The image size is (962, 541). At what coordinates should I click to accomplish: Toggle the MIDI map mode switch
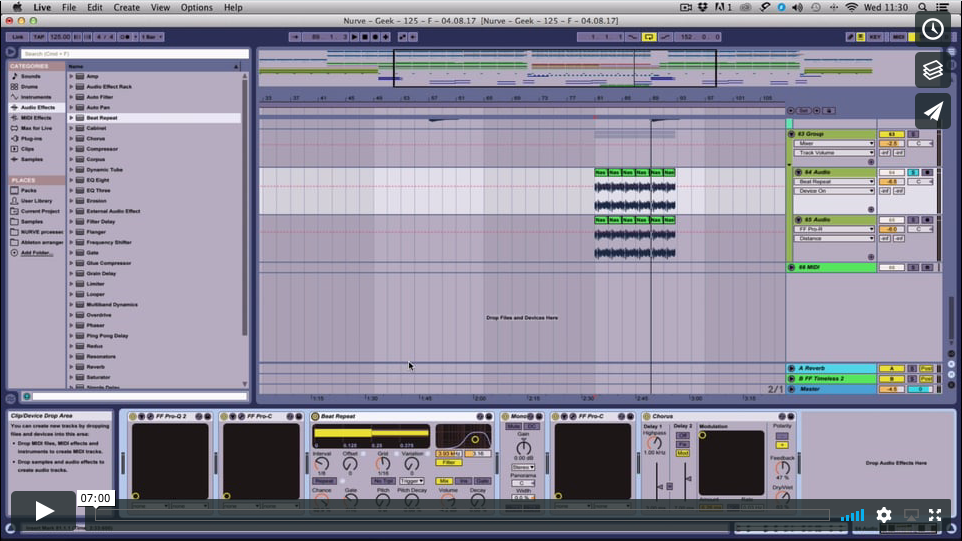[898, 37]
